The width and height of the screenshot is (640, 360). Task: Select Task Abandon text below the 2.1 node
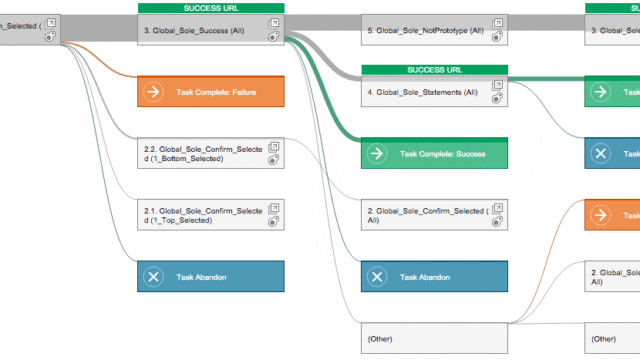click(x=201, y=277)
